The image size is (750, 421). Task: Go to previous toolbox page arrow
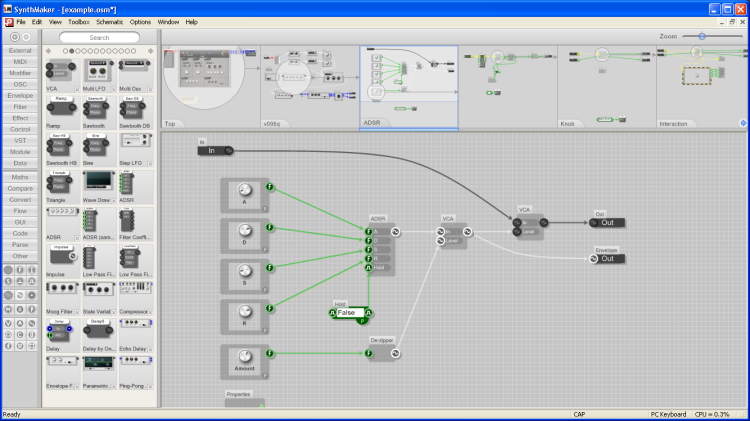[48, 51]
